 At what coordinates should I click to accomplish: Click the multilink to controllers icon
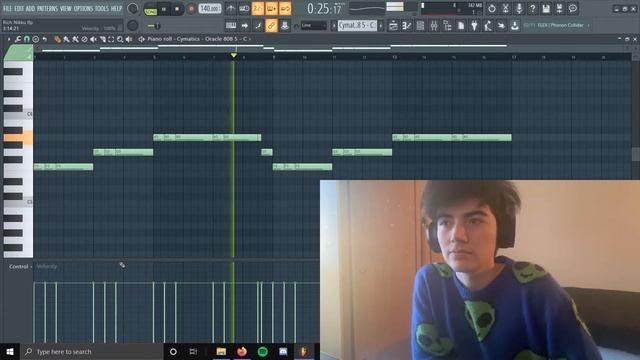(285, 26)
